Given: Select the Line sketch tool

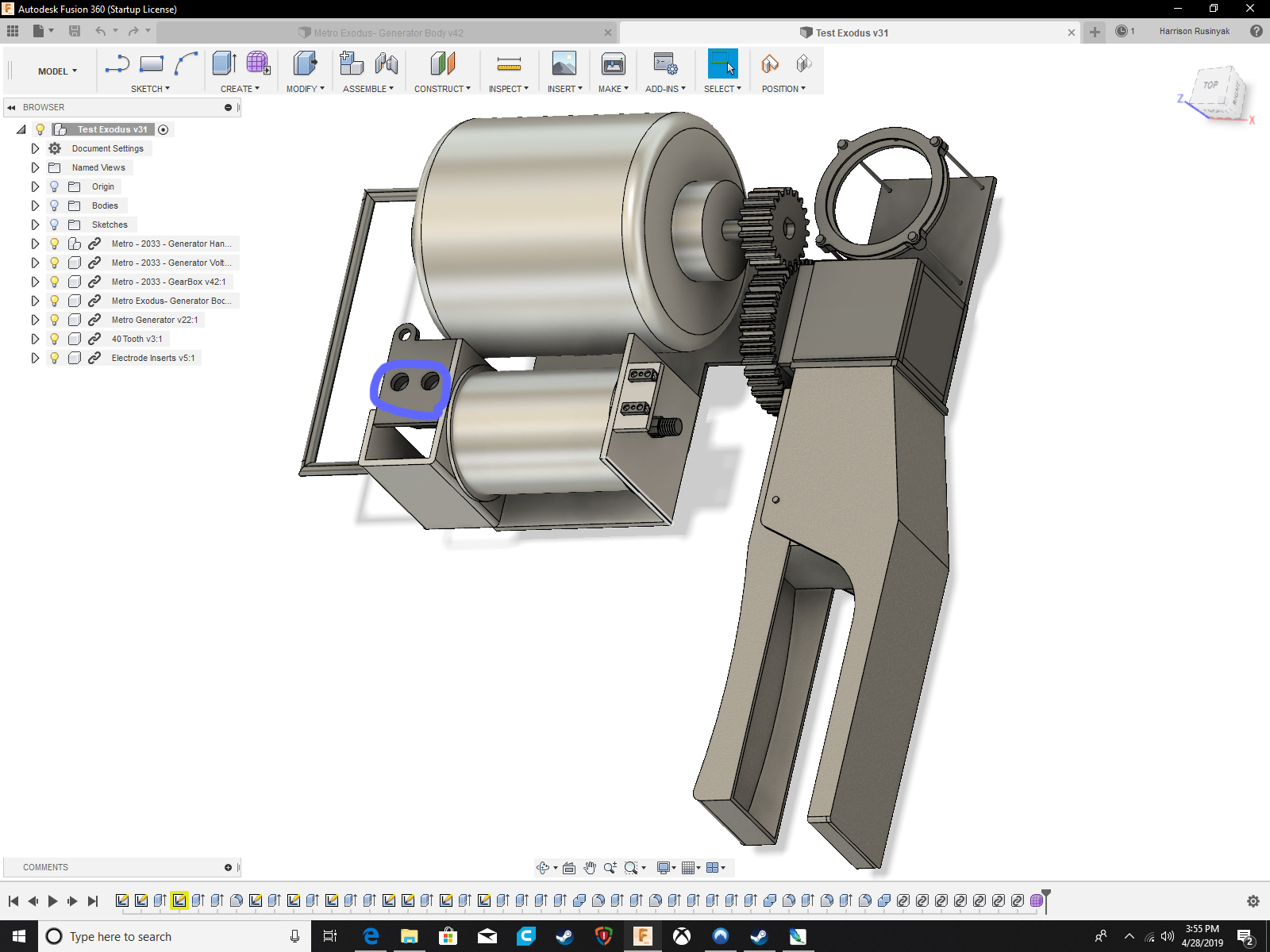Looking at the screenshot, I should (x=117, y=64).
